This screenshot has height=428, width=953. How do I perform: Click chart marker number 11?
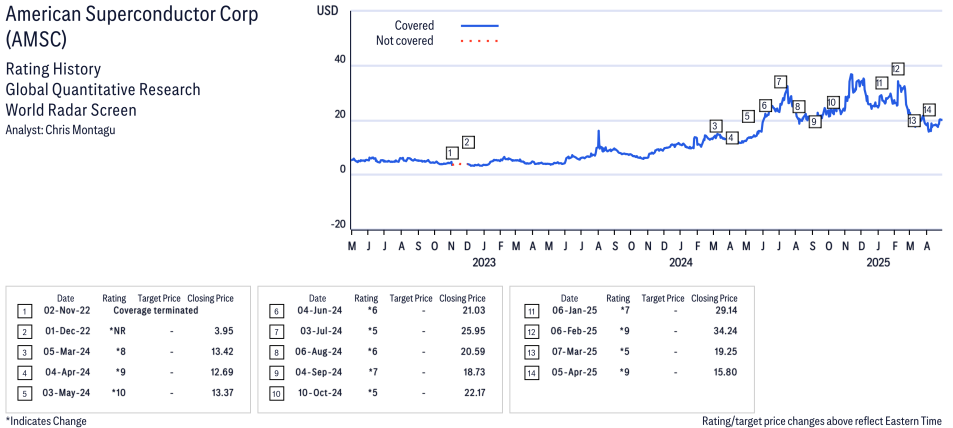click(x=881, y=83)
